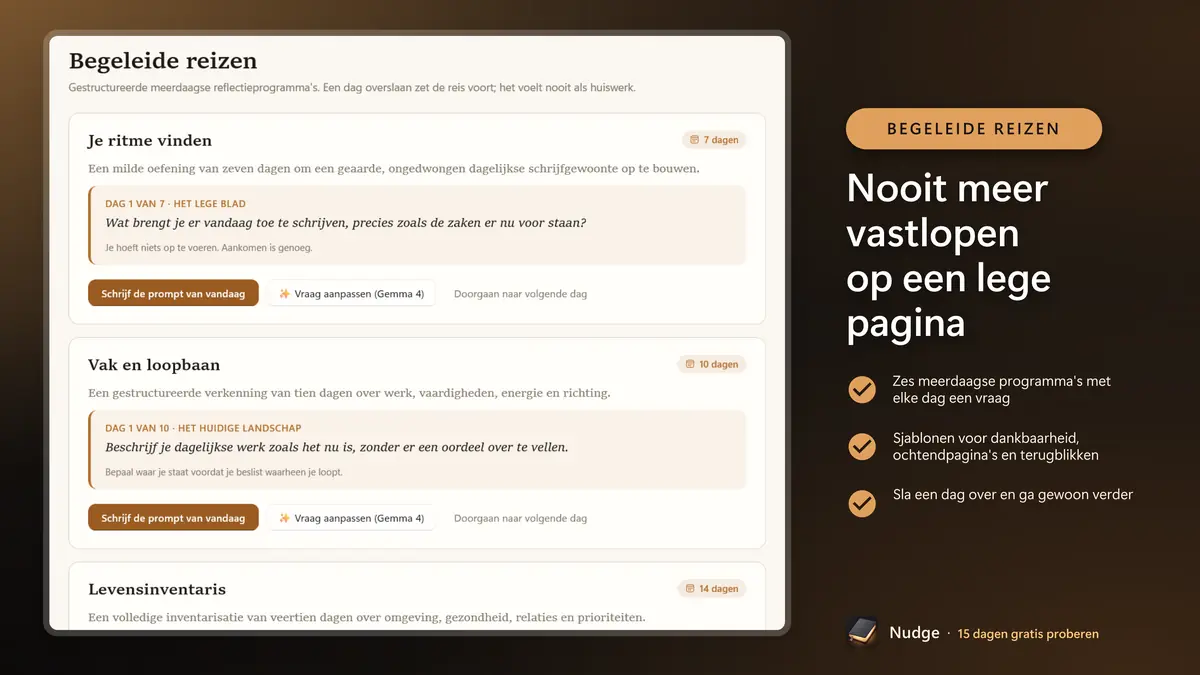Click the calendar icon in the '14 dagen' badge
The image size is (1200, 675).
690,589
